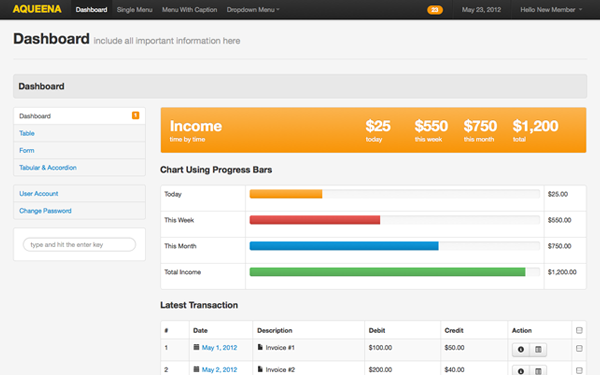
Task: Click the info icon button for Invoice #2
Action: [x=521, y=371]
